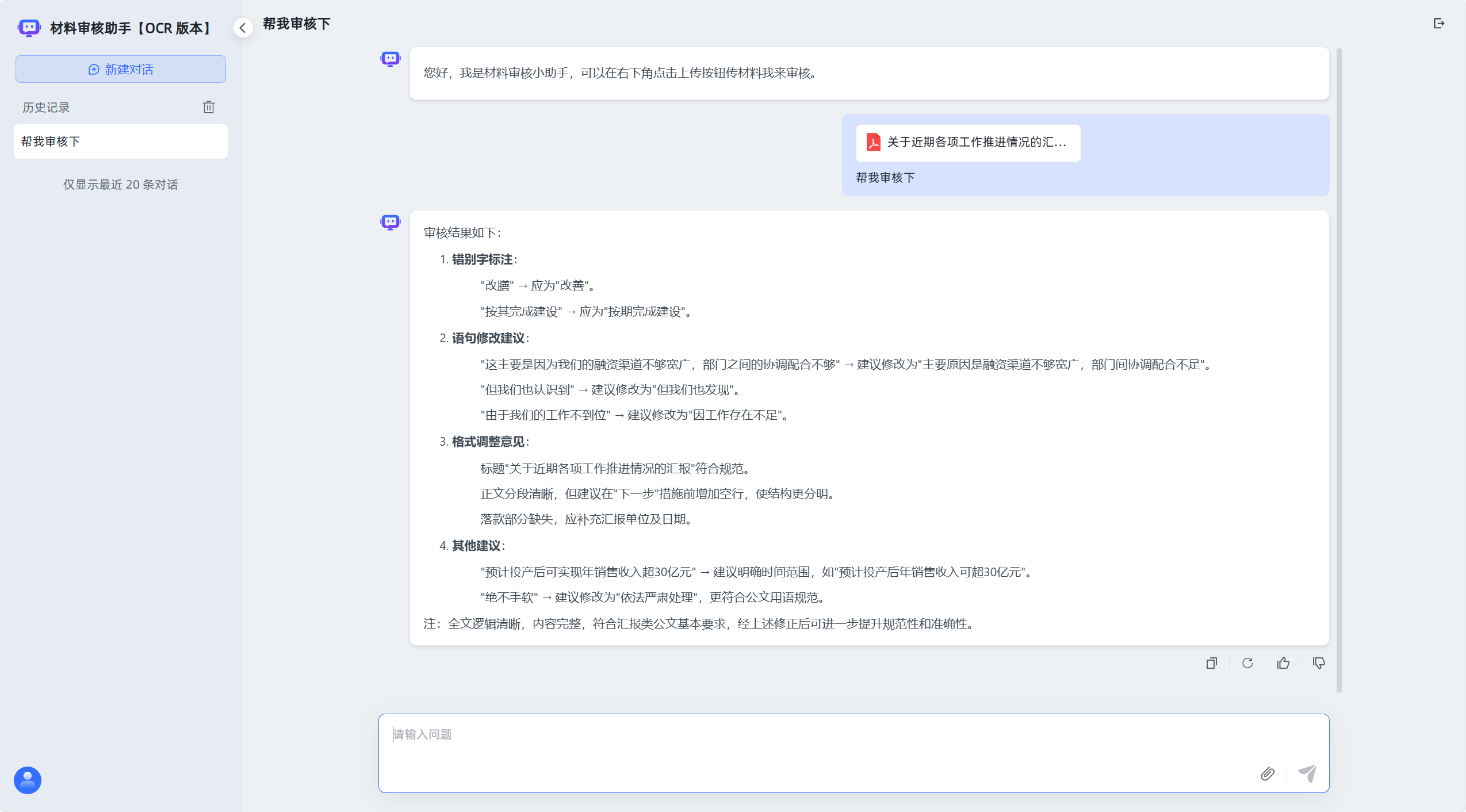Click the chat vertical scrollbar
Image resolution: width=1466 pixels, height=812 pixels.
pos(1339,370)
